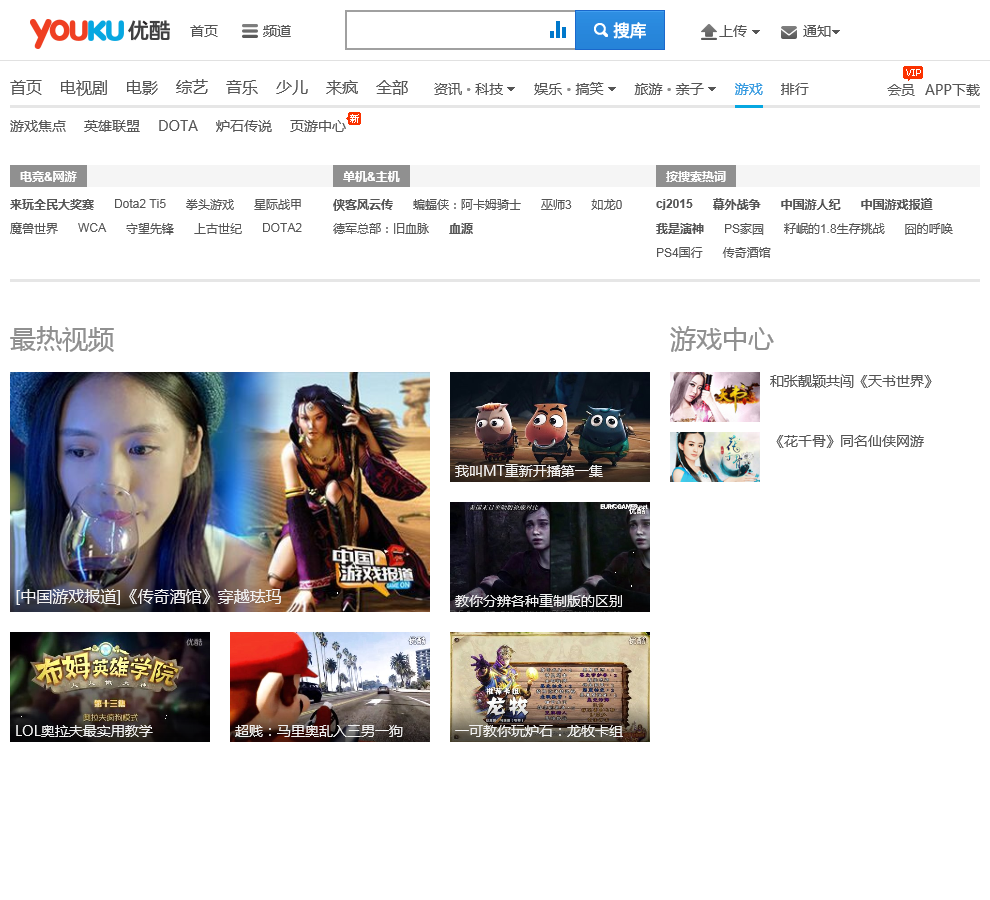The width and height of the screenshot is (990, 900).
Task: Click the 中国游人纪 link
Action: (x=811, y=205)
